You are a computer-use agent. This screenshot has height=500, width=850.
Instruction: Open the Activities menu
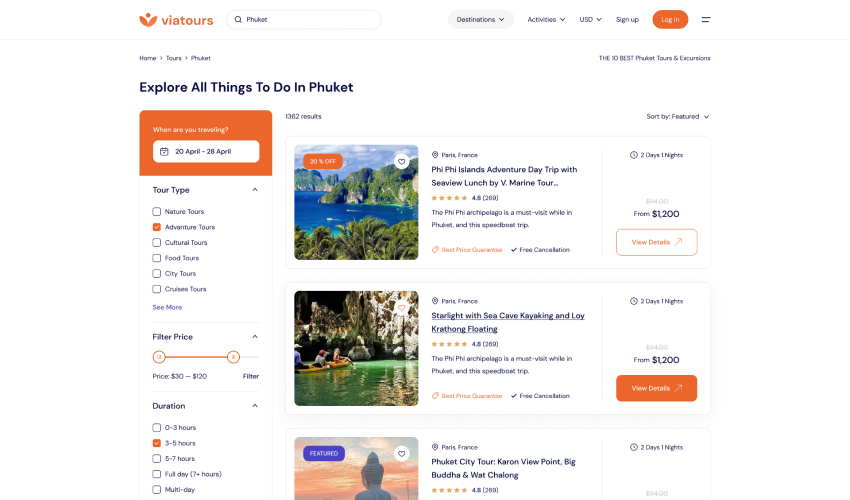[x=546, y=19]
